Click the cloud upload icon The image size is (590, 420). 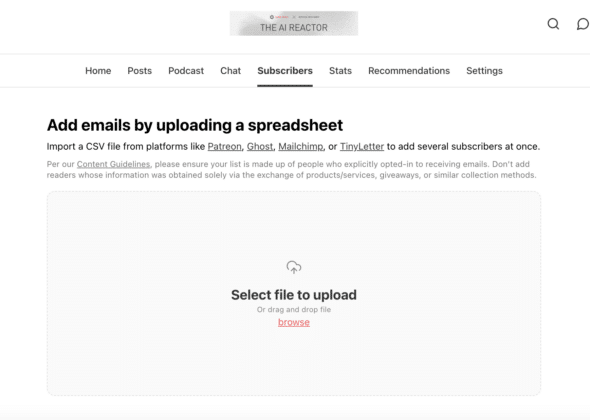tap(294, 267)
